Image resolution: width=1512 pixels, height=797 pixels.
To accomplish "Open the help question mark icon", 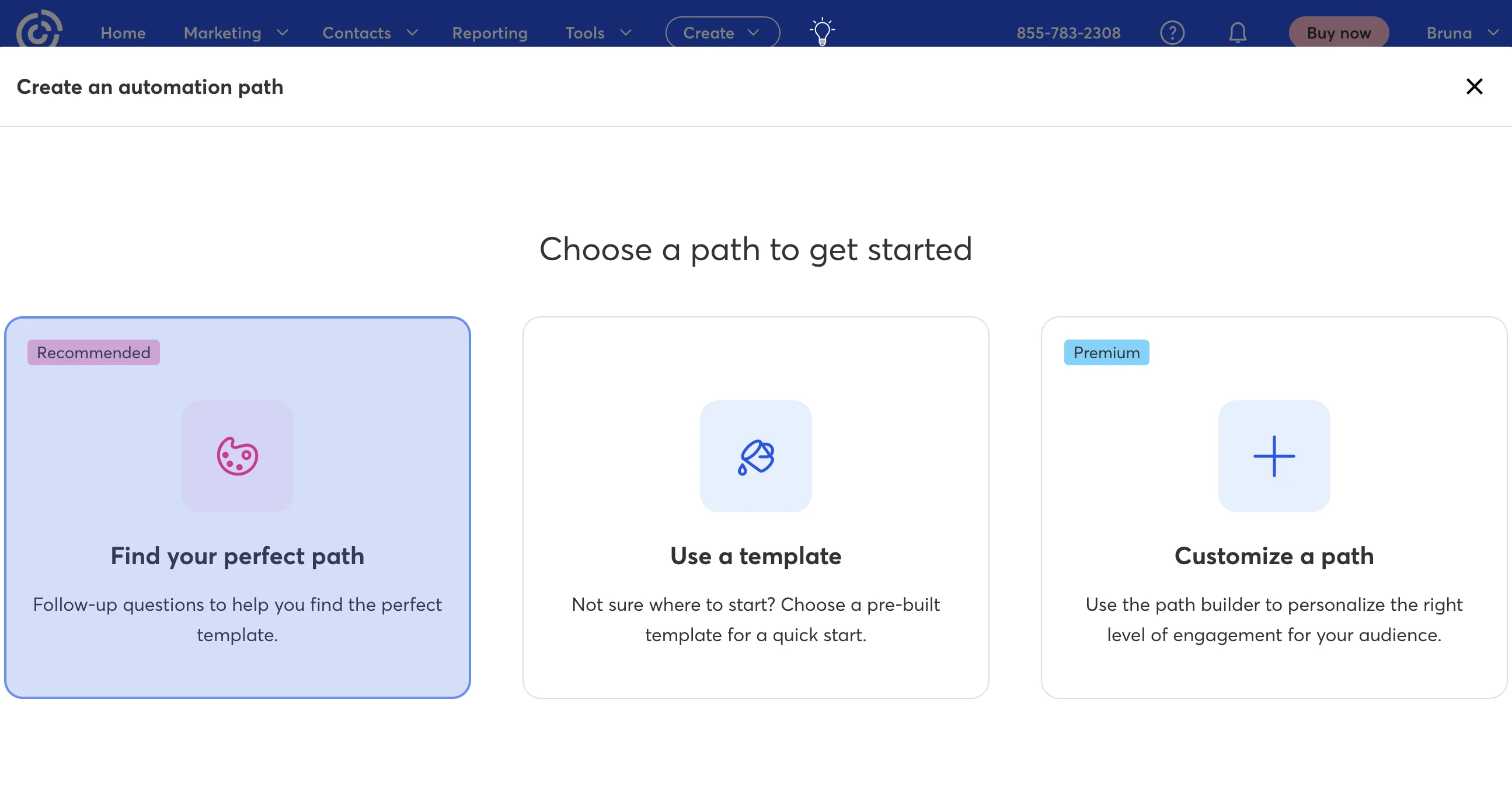I will (1172, 33).
